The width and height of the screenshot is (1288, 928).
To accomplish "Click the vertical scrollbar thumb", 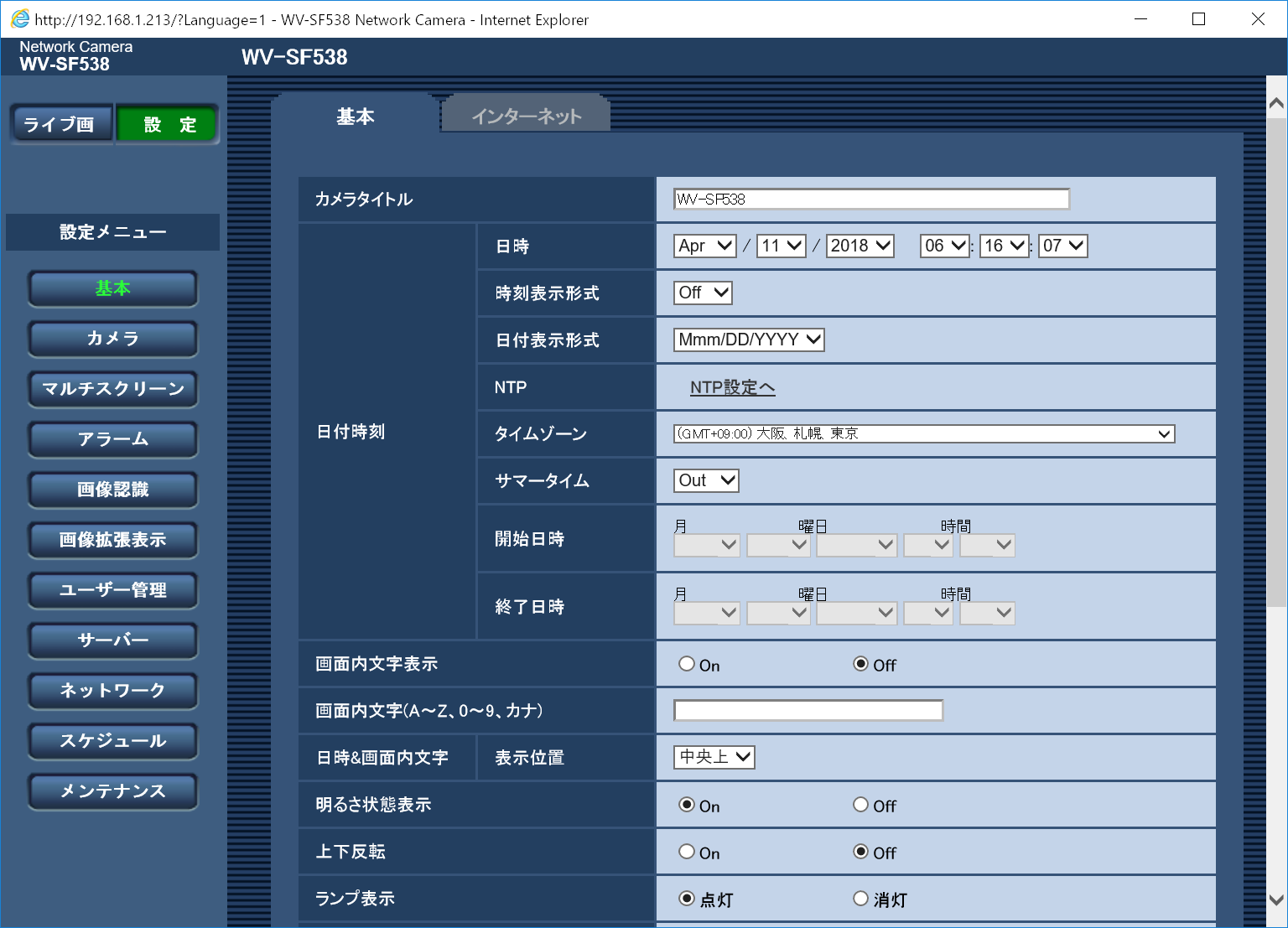I will [x=1276, y=362].
